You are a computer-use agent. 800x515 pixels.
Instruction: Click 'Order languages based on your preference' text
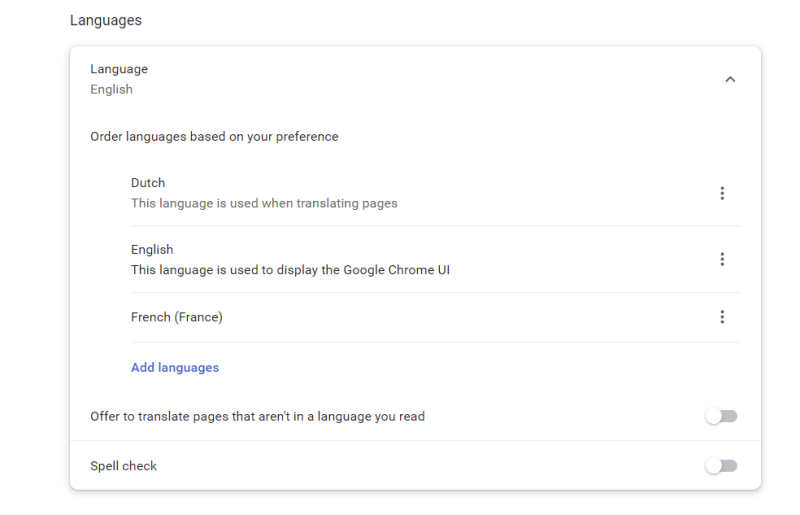(x=214, y=136)
